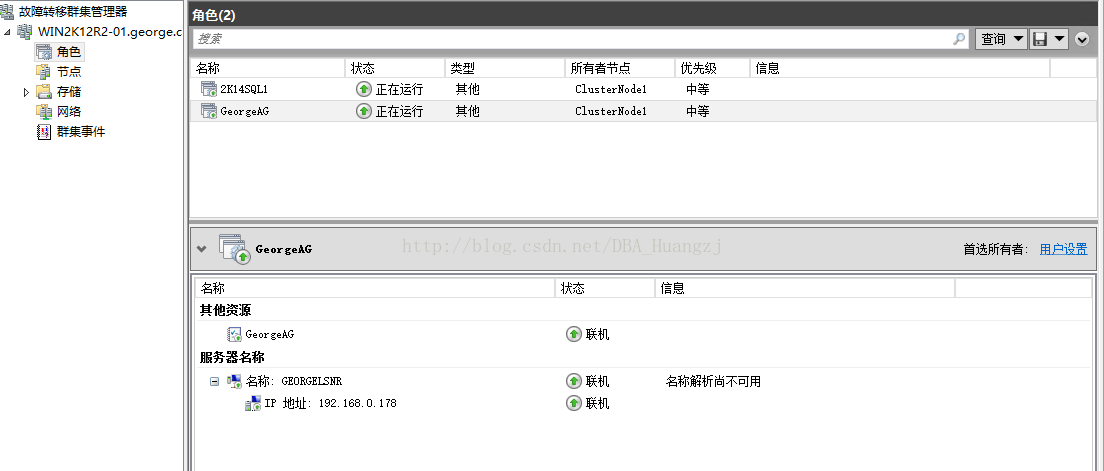Open the 网络 tree item

pyautogui.click(x=68, y=111)
